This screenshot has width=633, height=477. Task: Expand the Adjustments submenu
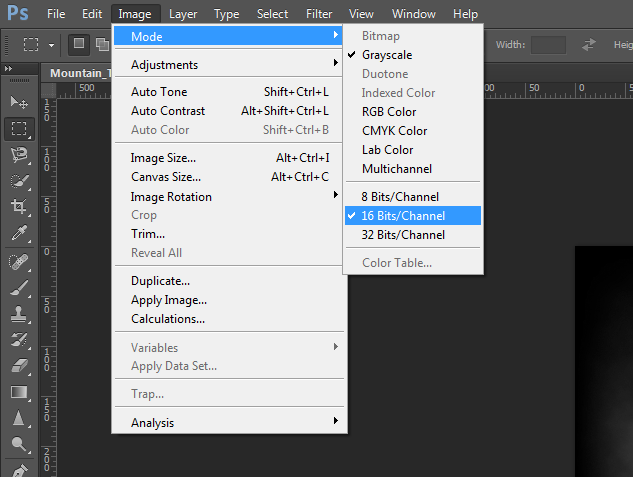[x=228, y=65]
